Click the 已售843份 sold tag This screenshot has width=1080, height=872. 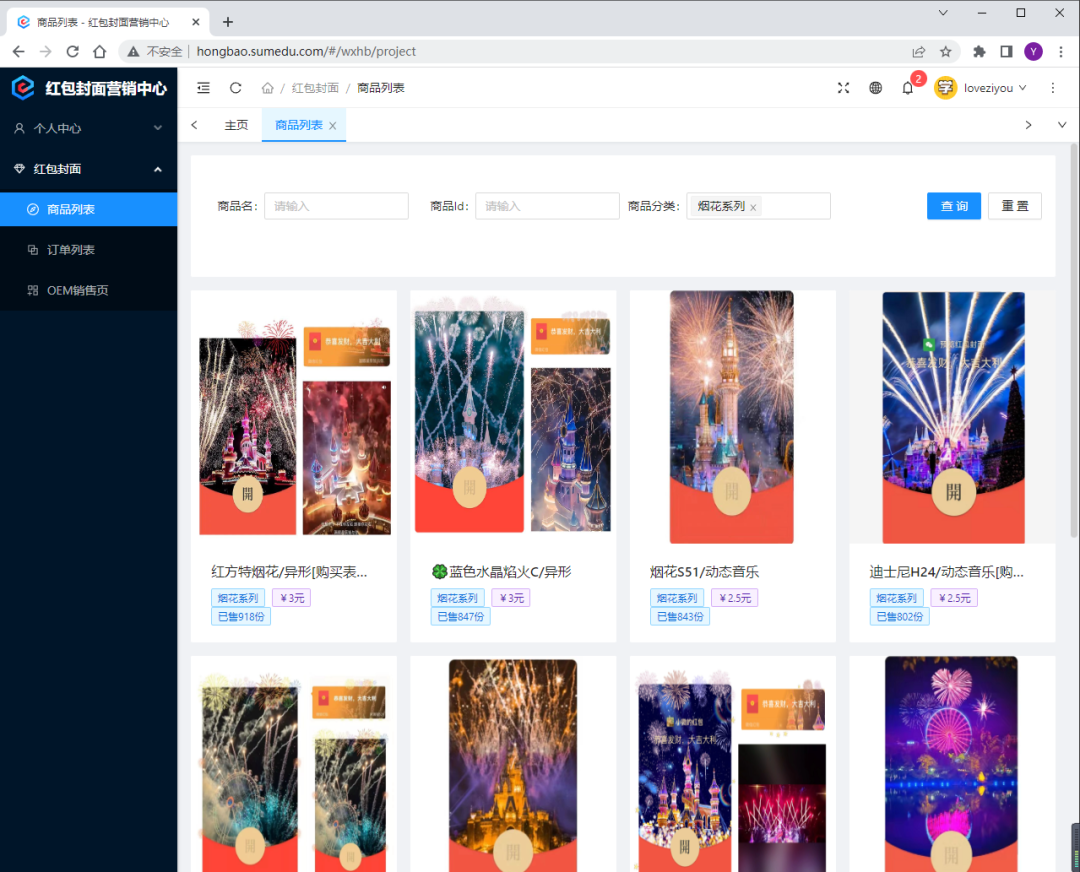click(680, 617)
